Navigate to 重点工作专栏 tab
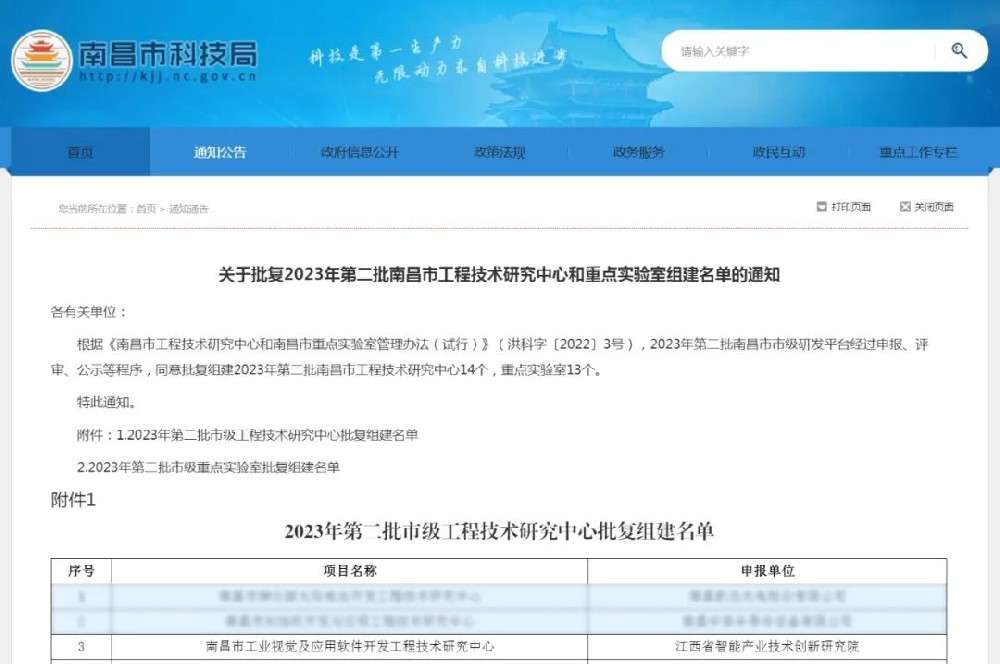 [x=918, y=153]
